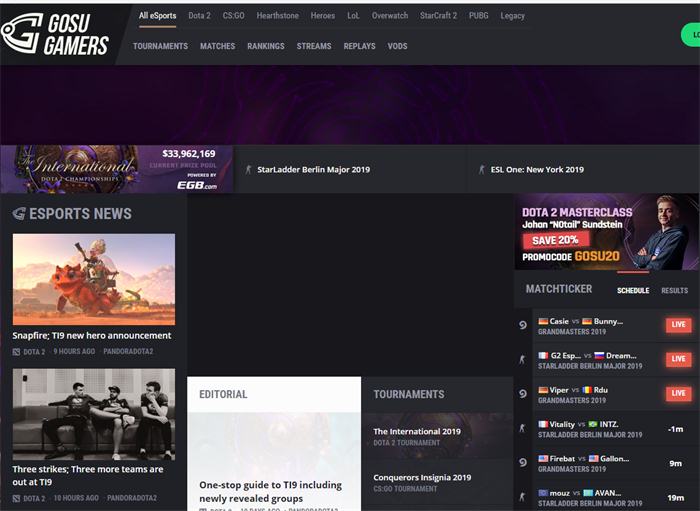Click the GosuGamers logo
This screenshot has height=511, width=700.
tap(55, 34)
